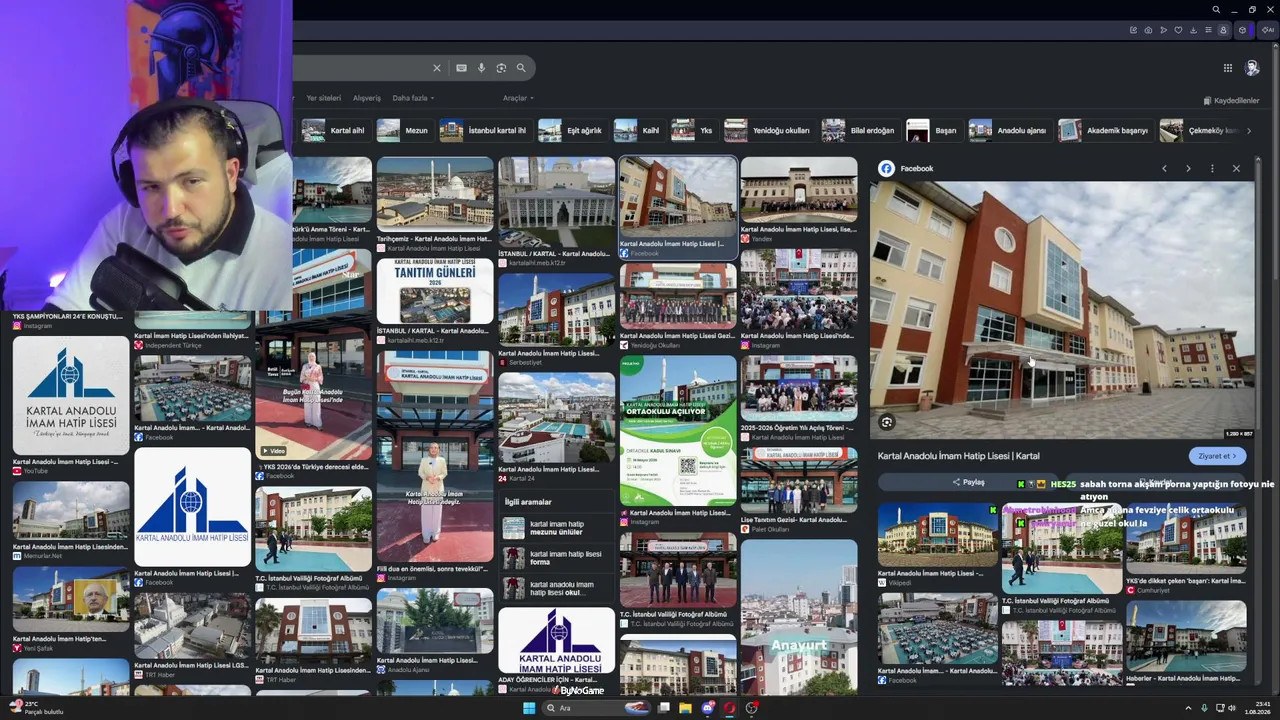Click the heart bookmark icon in browser toolbar
This screenshot has width=1280, height=720.
coord(1178,30)
